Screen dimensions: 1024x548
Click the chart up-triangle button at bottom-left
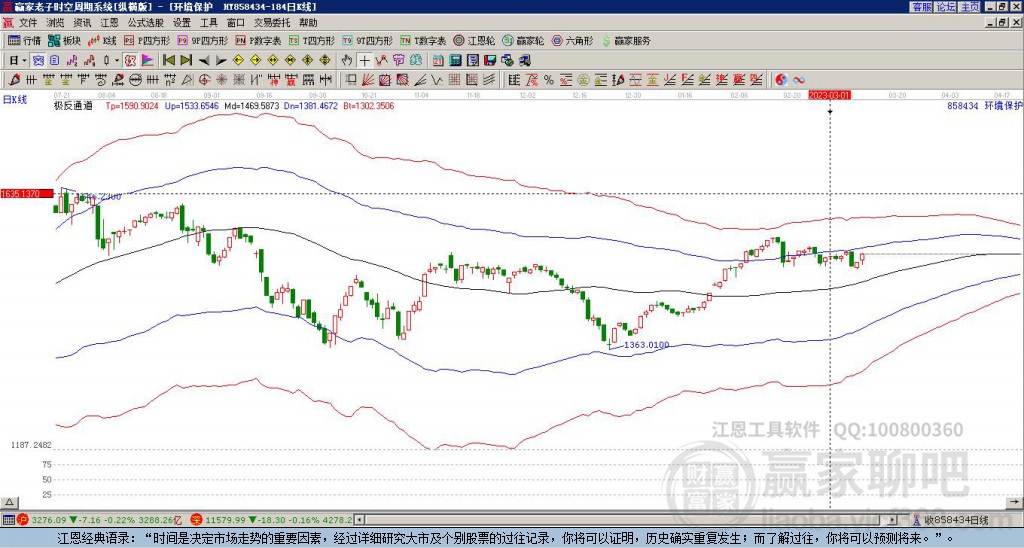tap(10, 502)
